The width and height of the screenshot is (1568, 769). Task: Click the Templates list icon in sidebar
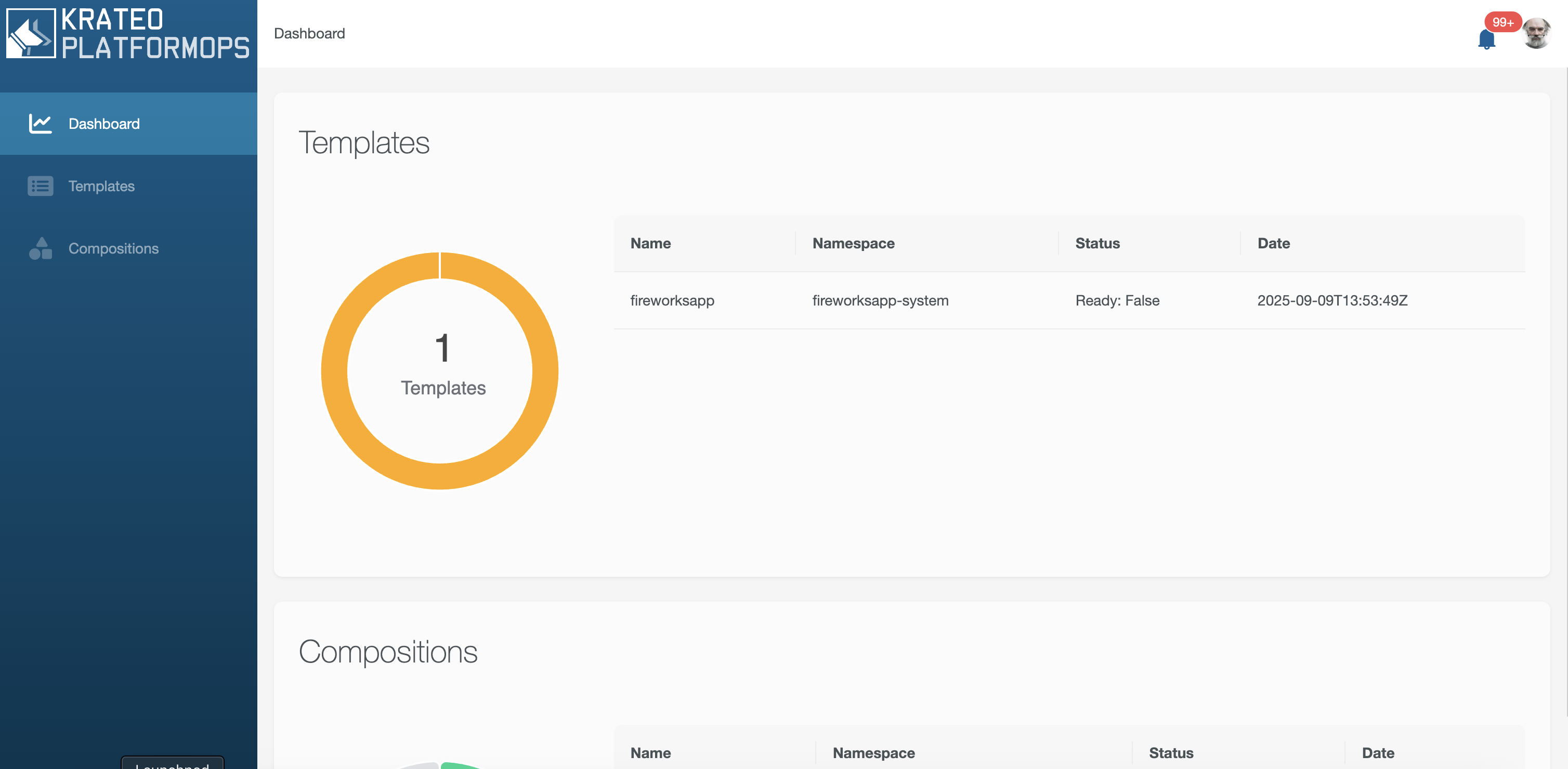point(40,186)
